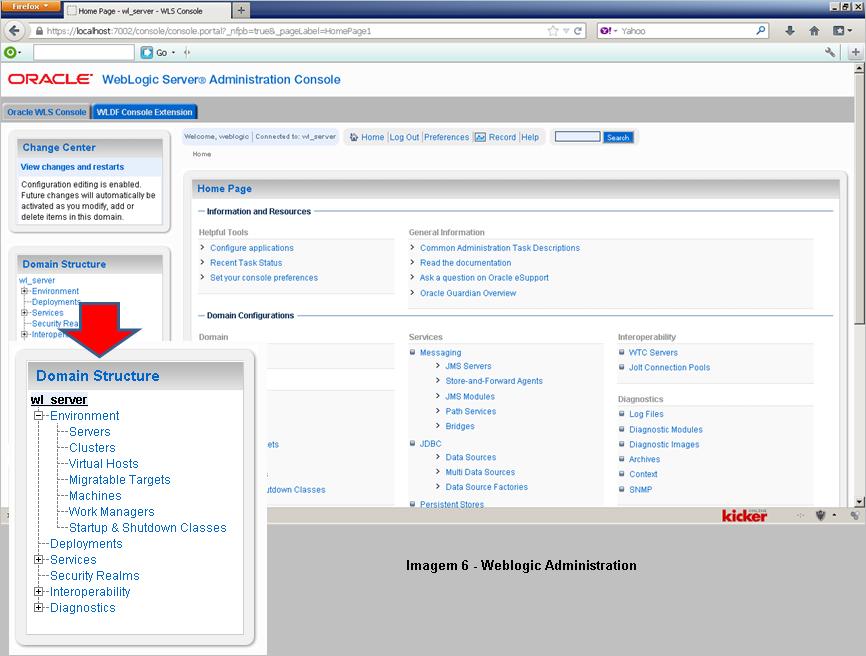Open Set your console preferences link
The width and height of the screenshot is (866, 656).
[x=264, y=278]
